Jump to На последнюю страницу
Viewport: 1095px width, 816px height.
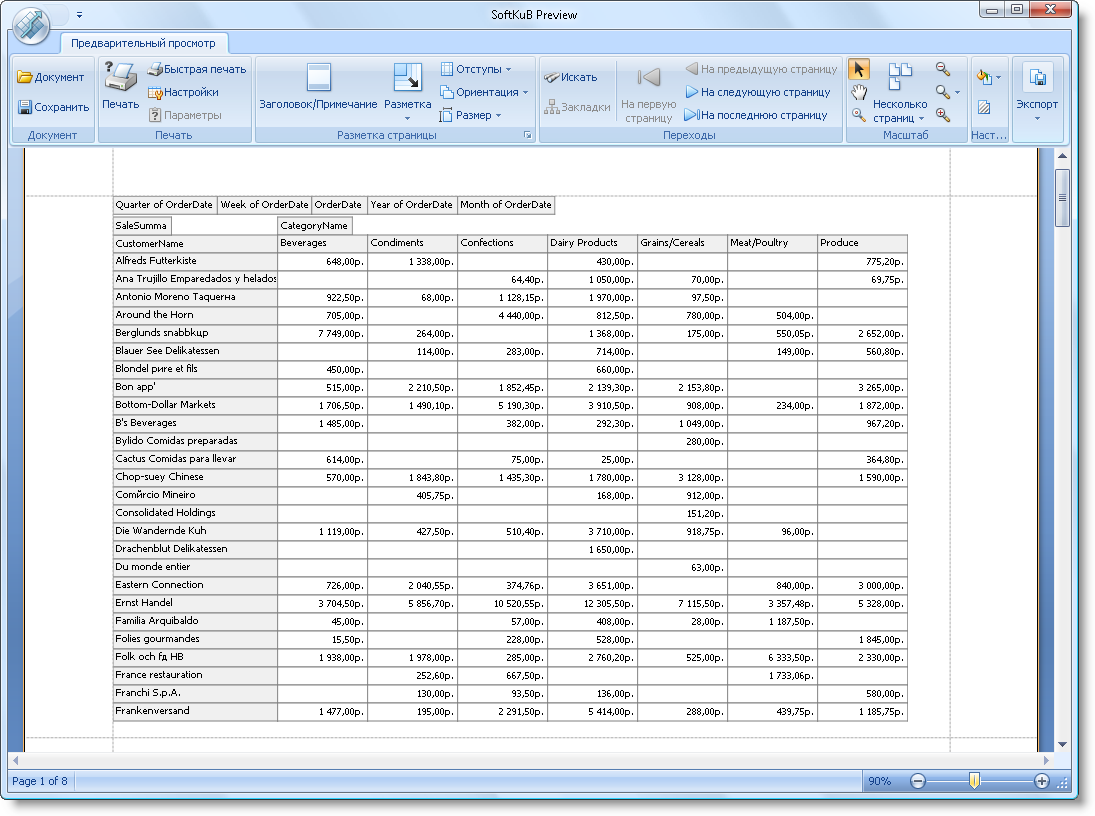pos(755,115)
